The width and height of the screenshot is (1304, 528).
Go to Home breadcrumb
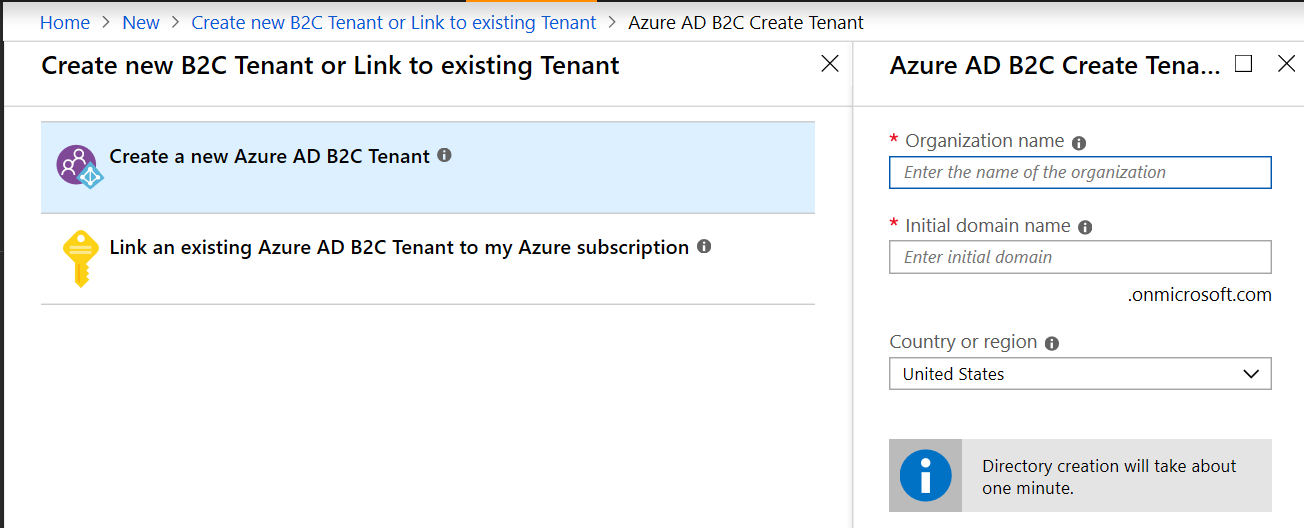[65, 22]
